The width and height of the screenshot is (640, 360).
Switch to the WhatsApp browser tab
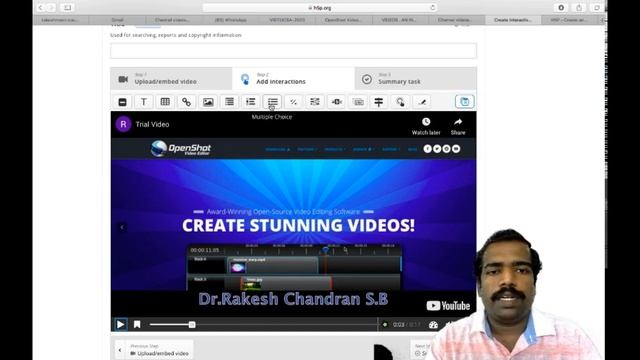click(x=231, y=20)
